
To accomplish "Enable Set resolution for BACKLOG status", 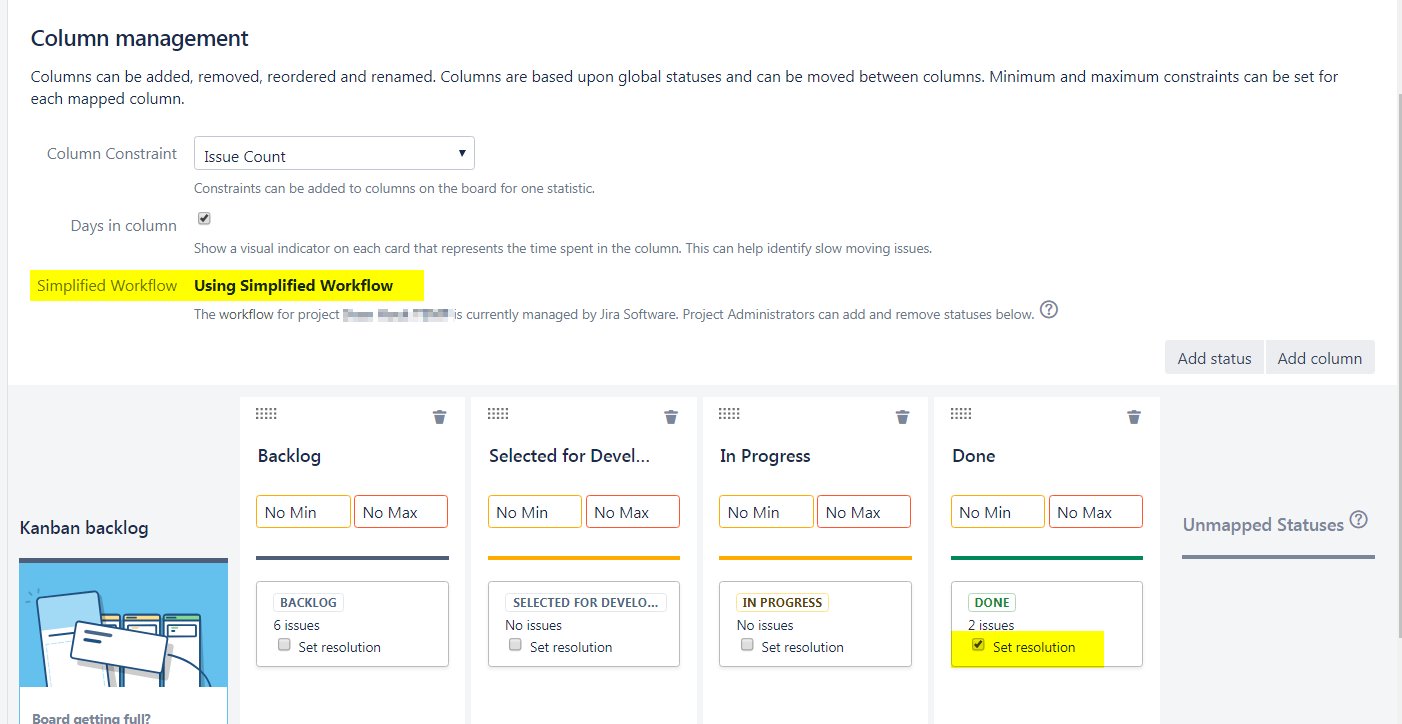I will (284, 645).
